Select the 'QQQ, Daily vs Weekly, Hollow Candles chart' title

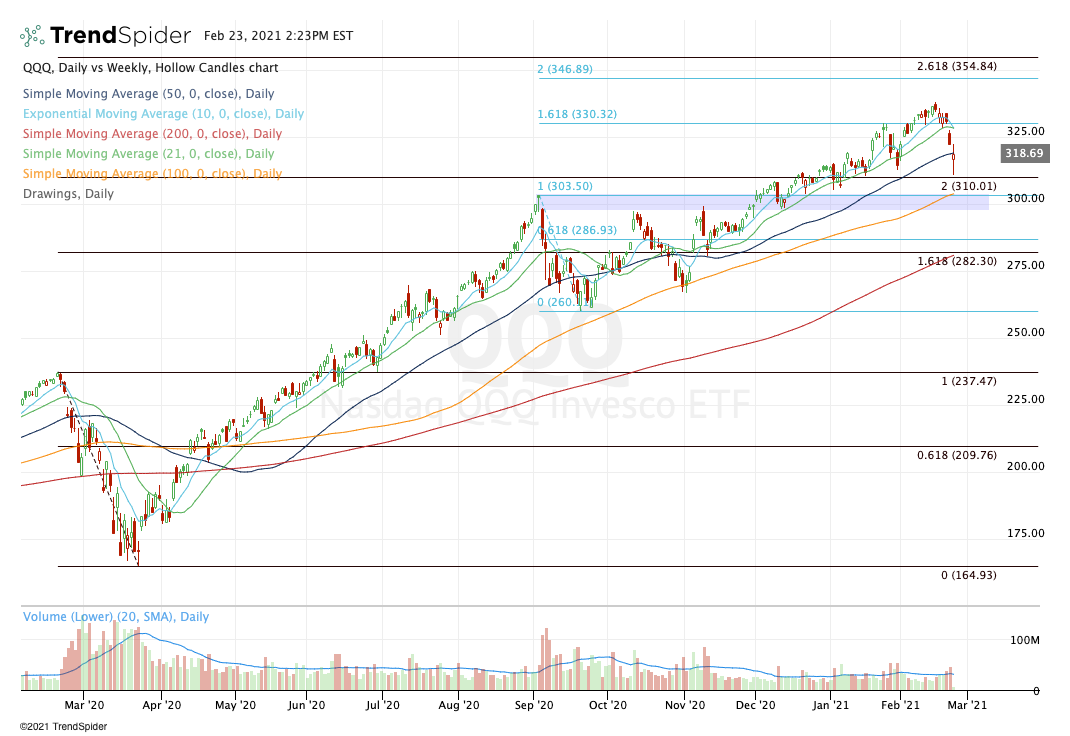tap(151, 68)
